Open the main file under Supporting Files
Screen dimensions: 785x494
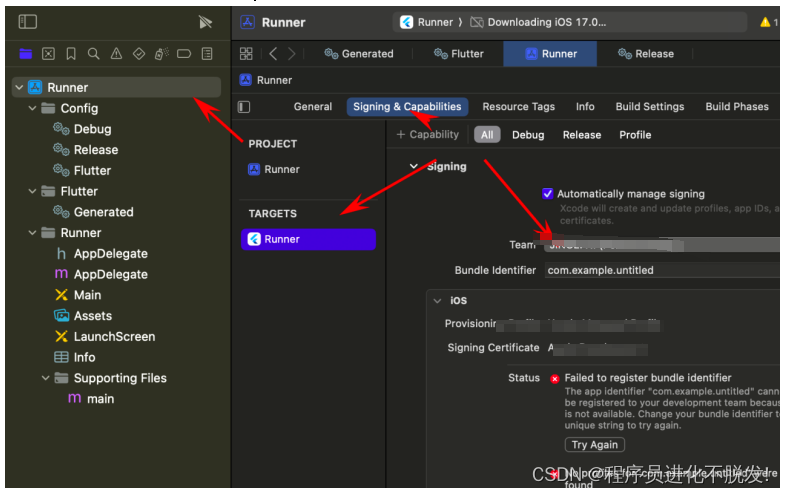tap(91, 399)
